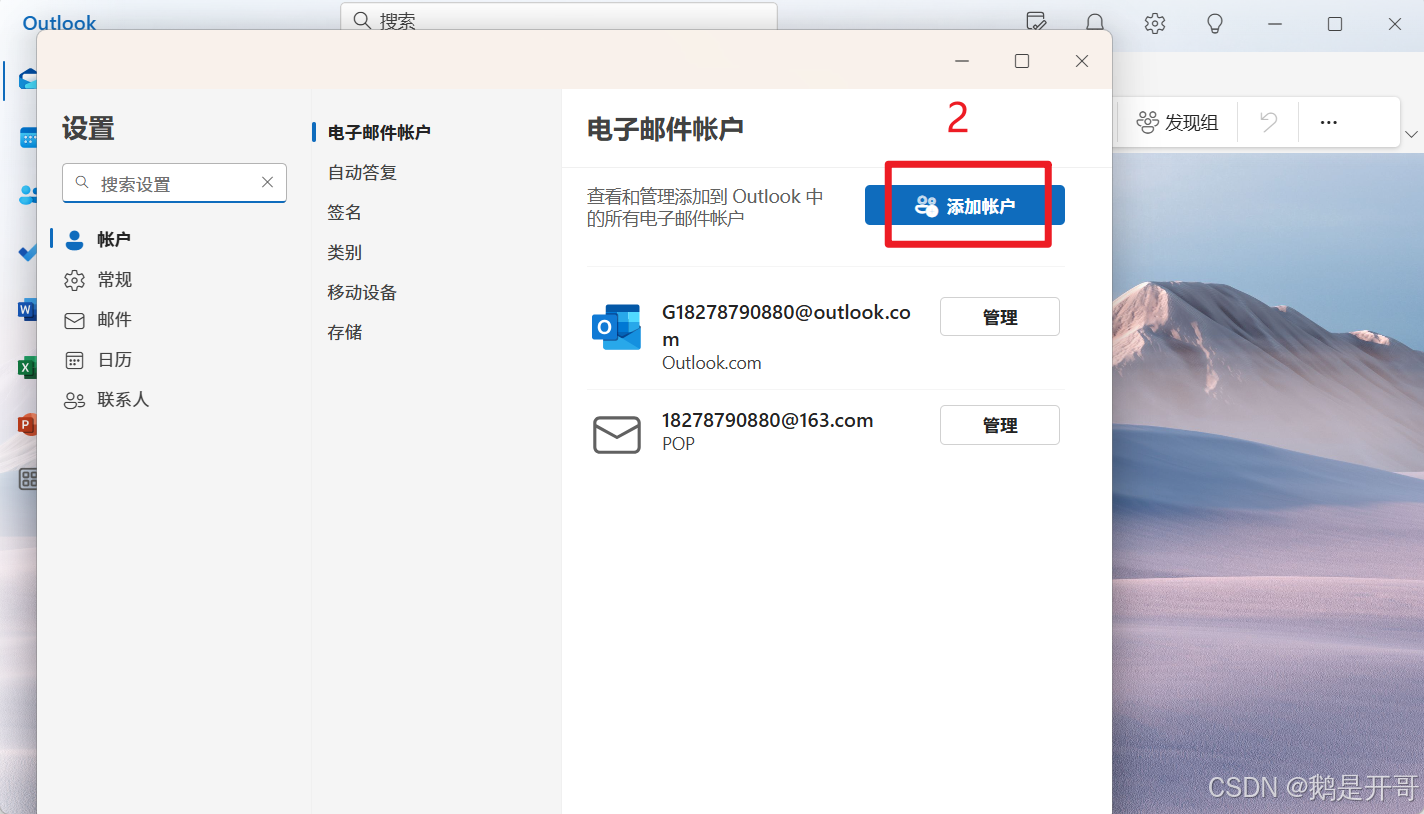
Task: Open the more apps grid icon in left rail
Action: 28,480
